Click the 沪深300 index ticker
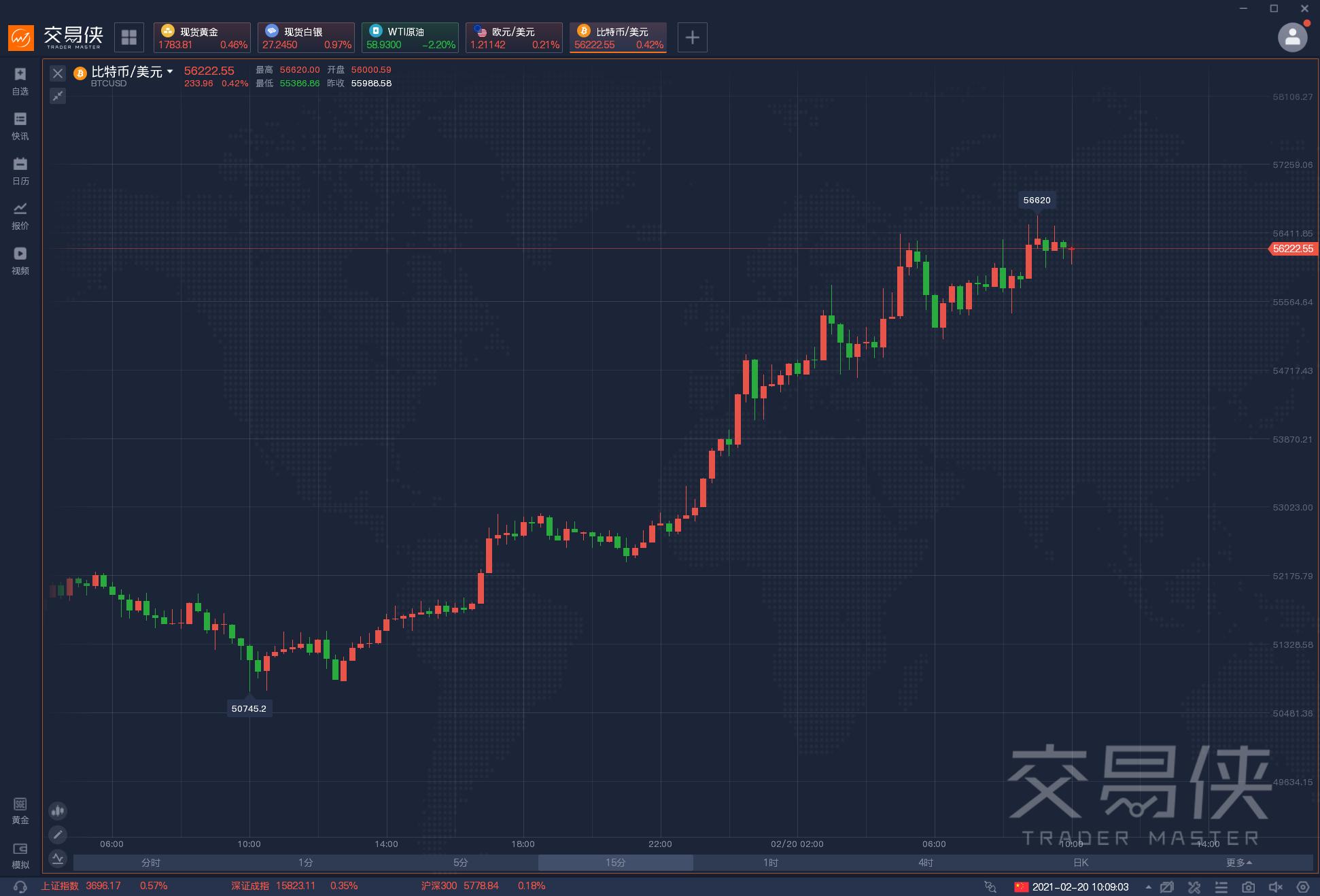 click(x=483, y=886)
